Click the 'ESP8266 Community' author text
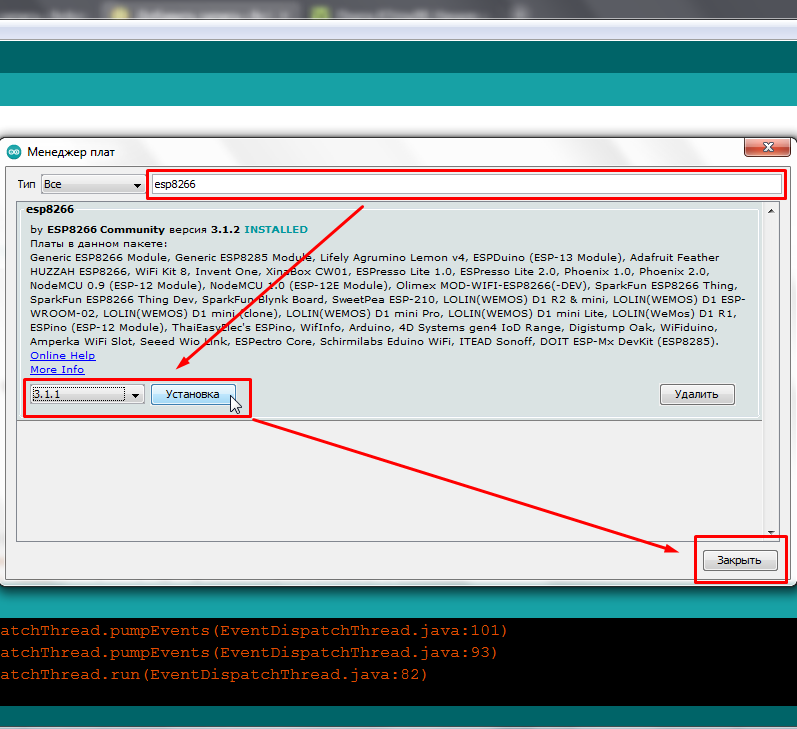797x729 pixels. point(106,229)
